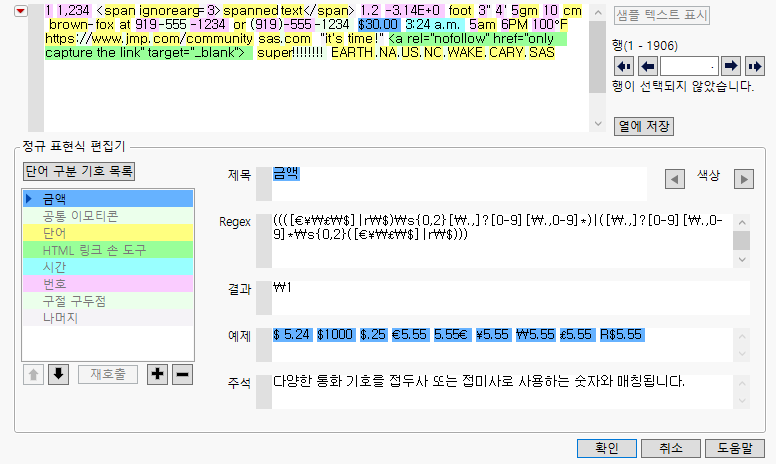Viewport: 776px width, 464px height.
Task: Switch to previous color with left arrow
Action: pos(675,179)
